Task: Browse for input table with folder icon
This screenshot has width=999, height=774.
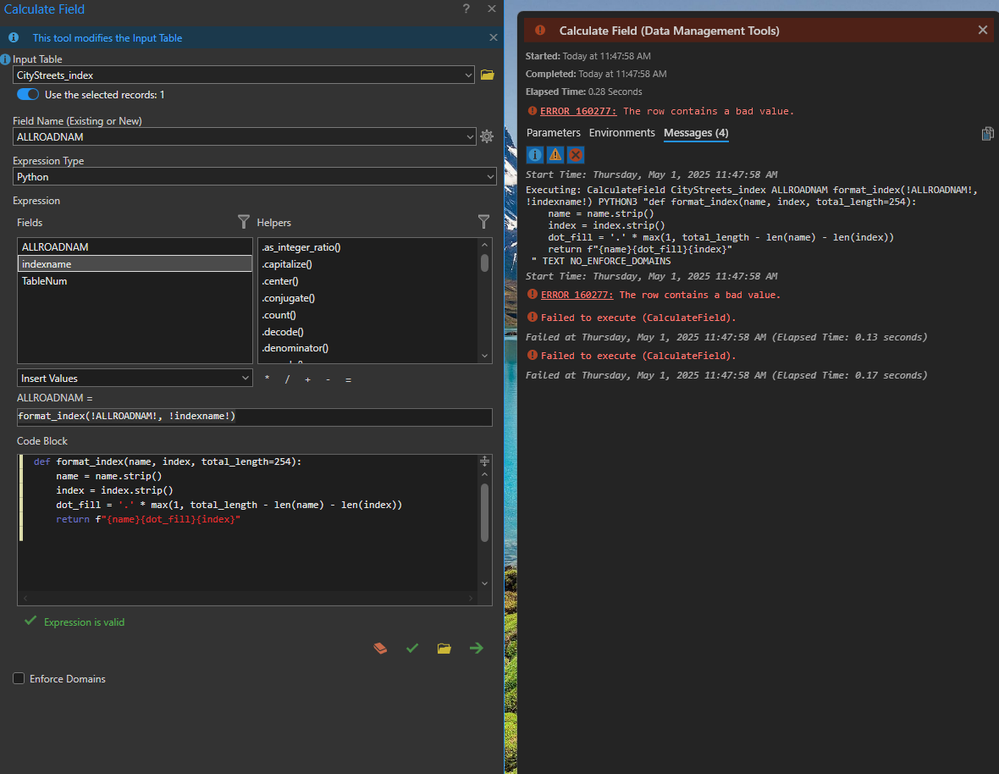Action: (488, 75)
